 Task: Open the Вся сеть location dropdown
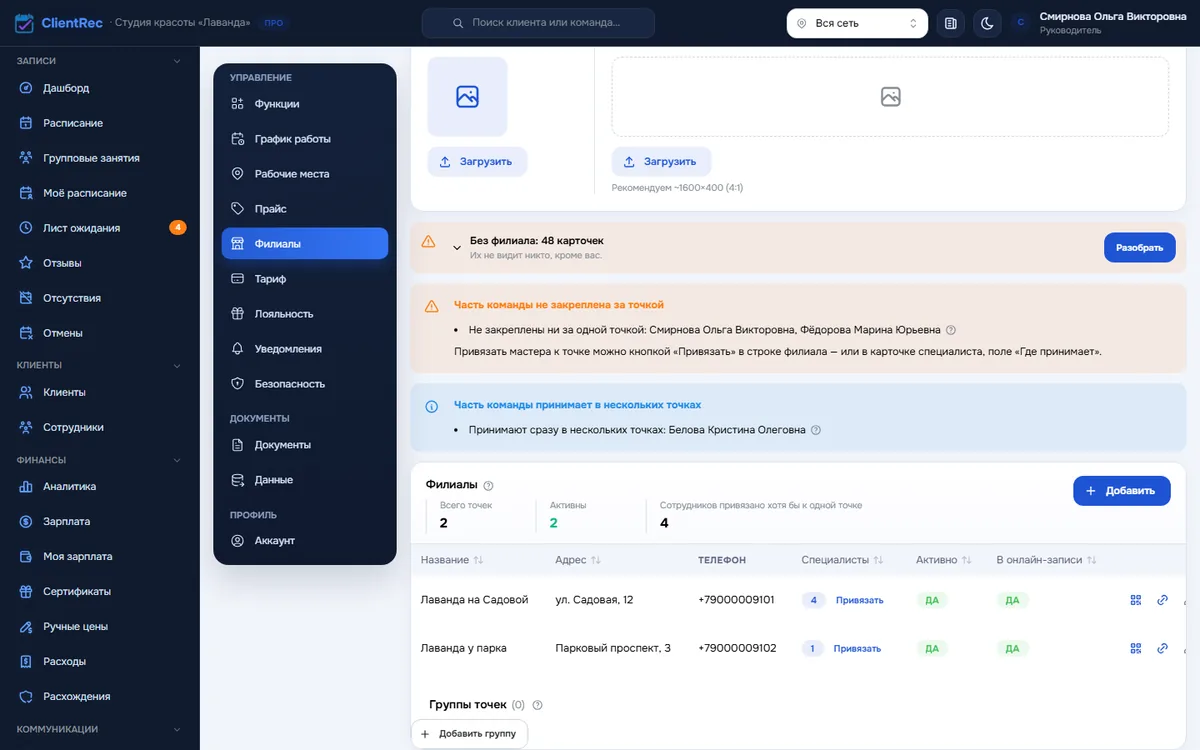857,23
